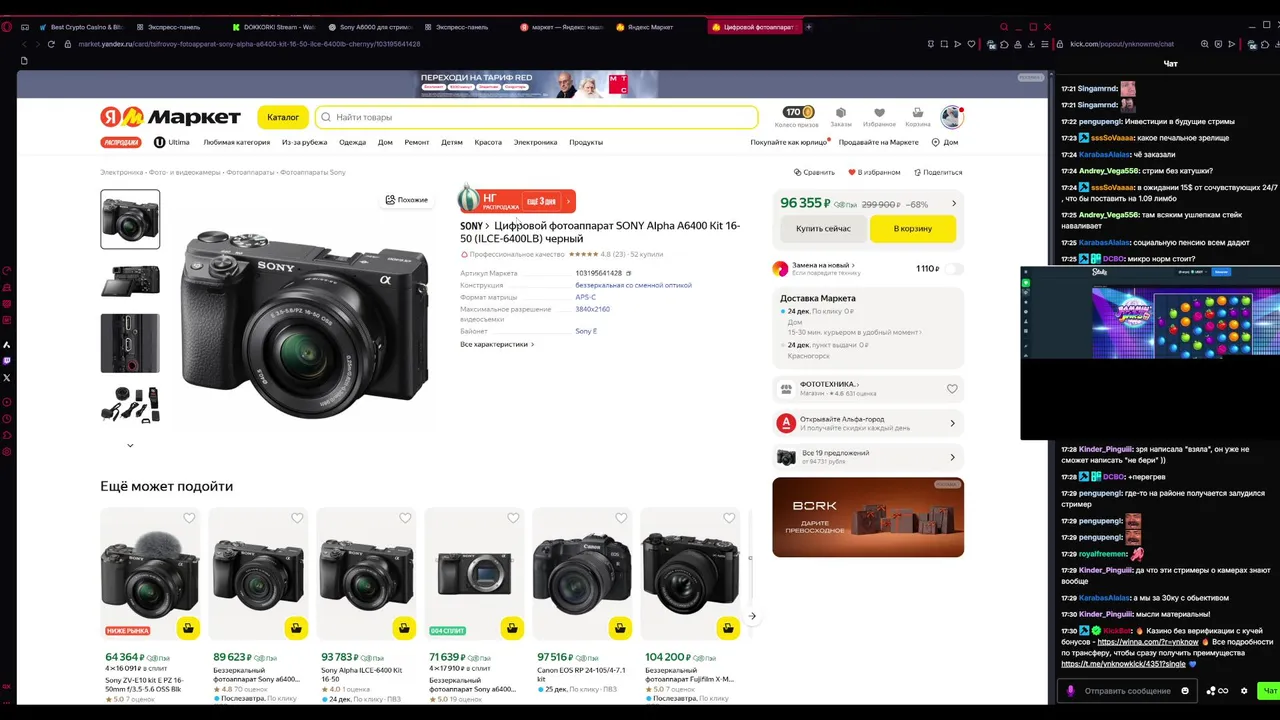Open Продавайте на Маркете link
The width and height of the screenshot is (1280, 720).
pos(878,142)
